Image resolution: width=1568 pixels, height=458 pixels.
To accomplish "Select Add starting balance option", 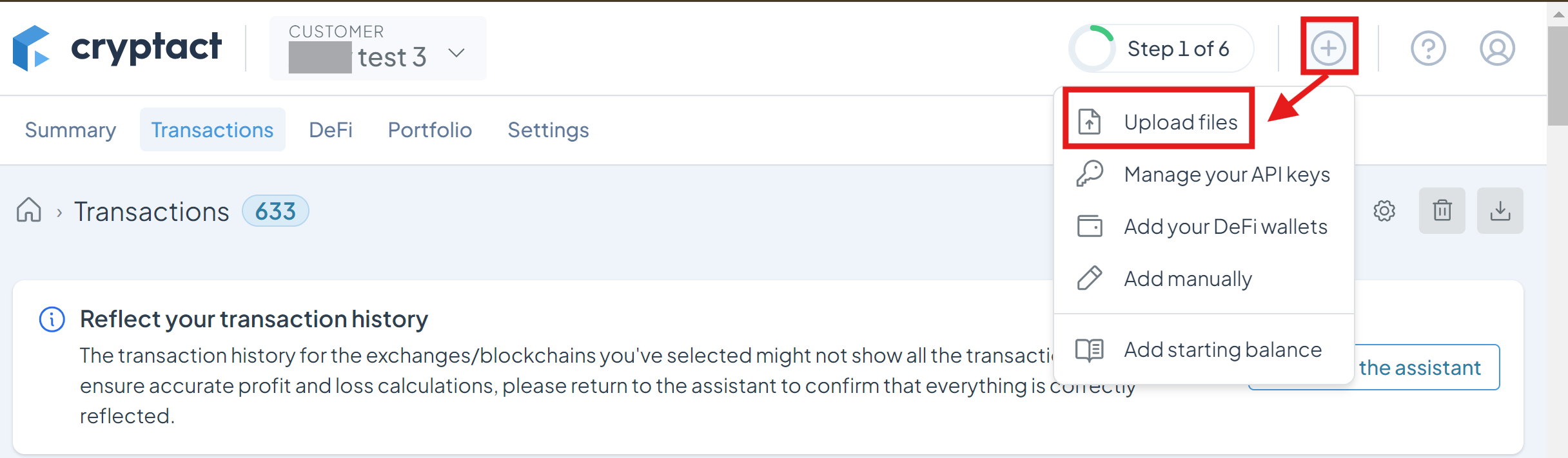I will coord(1203,350).
